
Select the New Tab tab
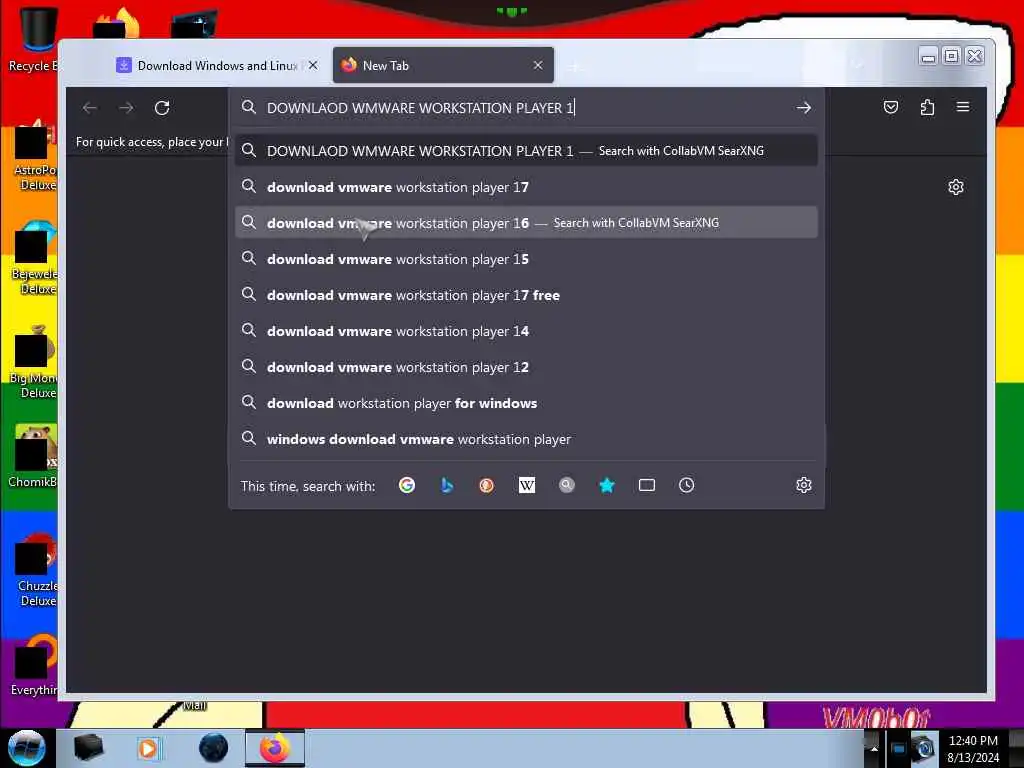[443, 65]
